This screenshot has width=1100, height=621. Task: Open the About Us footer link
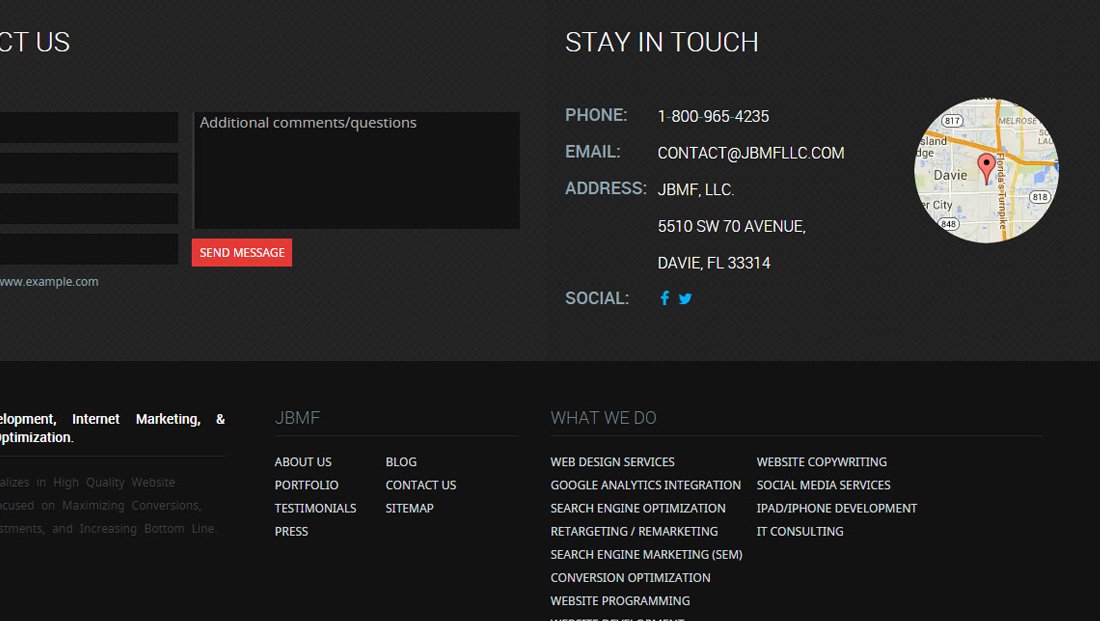click(x=303, y=462)
